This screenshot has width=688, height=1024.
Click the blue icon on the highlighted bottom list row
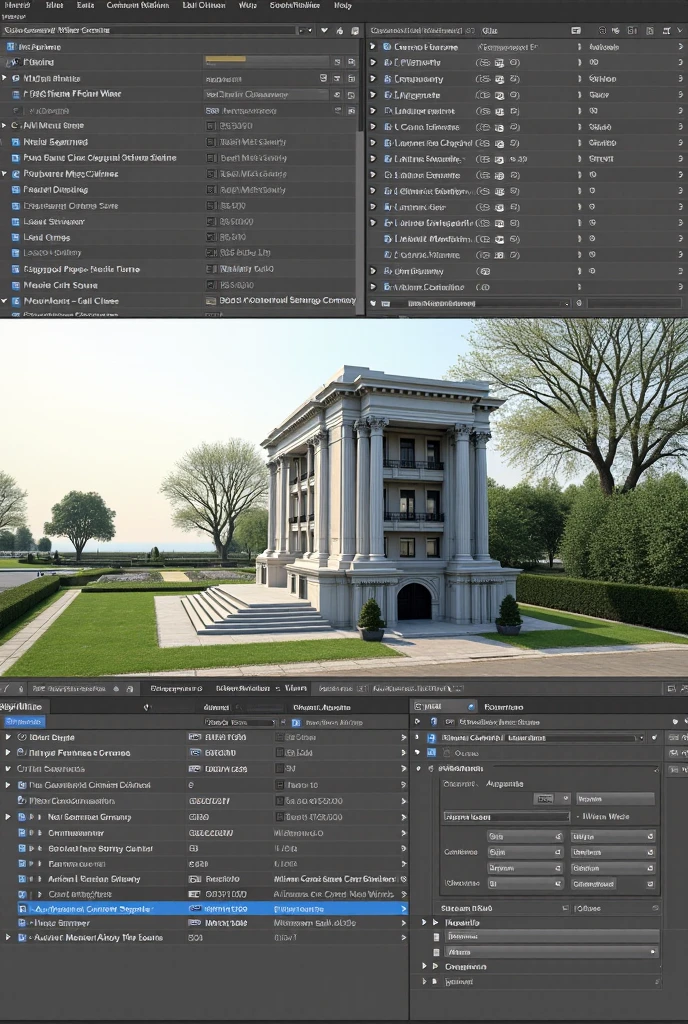click(23, 909)
